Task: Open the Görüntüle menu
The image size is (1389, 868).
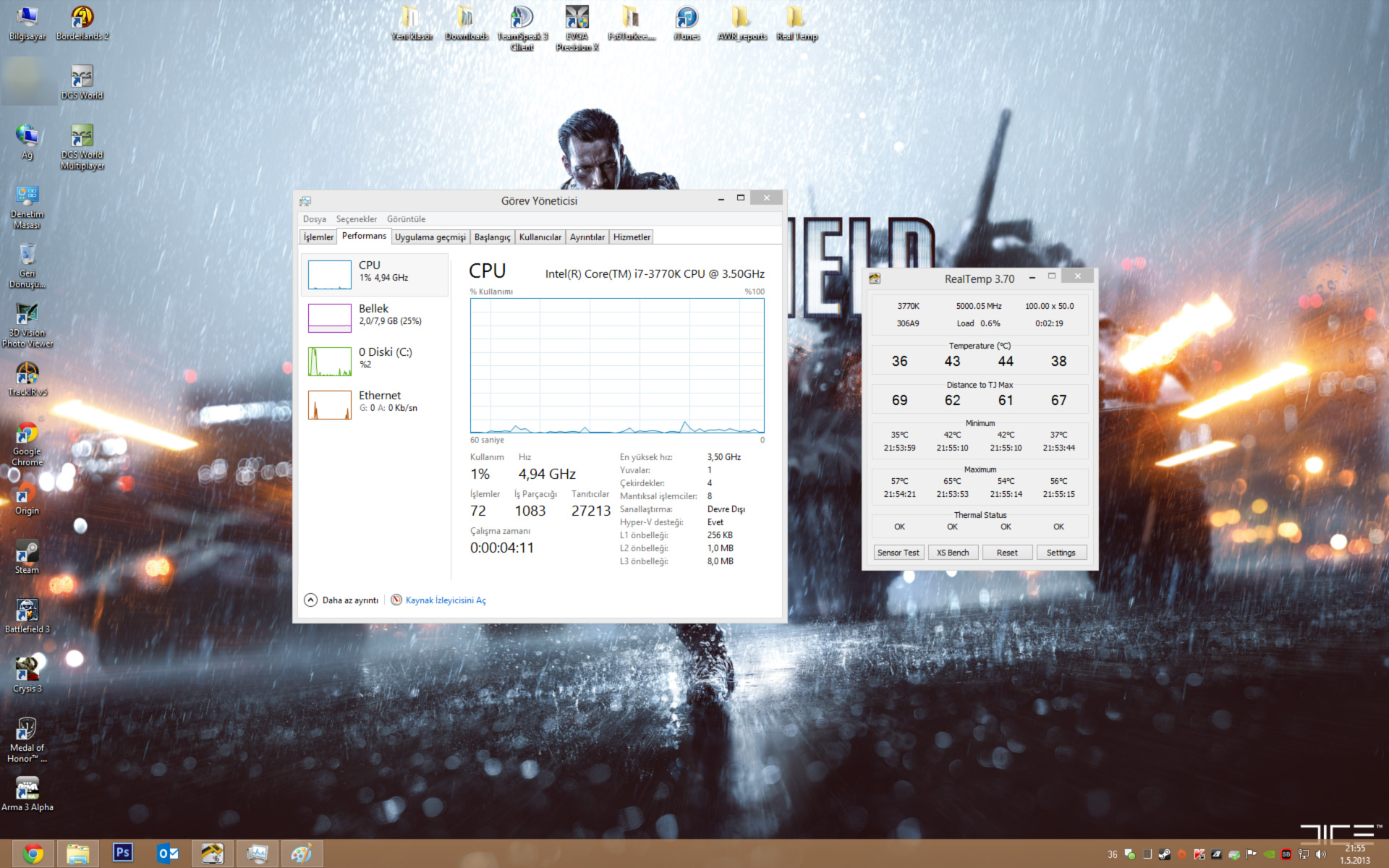Action: point(406,219)
